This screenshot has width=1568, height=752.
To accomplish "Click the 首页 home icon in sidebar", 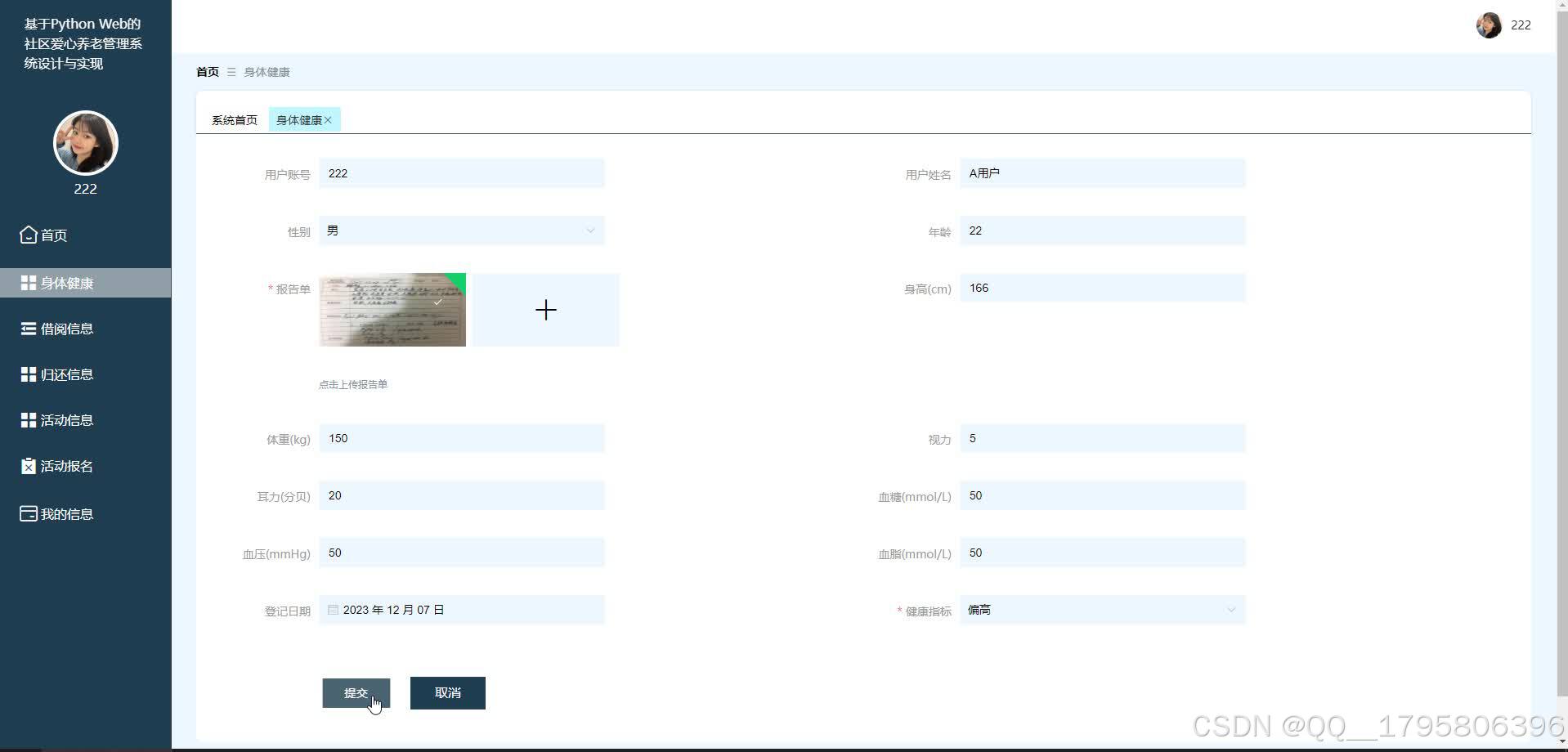I will tap(29, 235).
